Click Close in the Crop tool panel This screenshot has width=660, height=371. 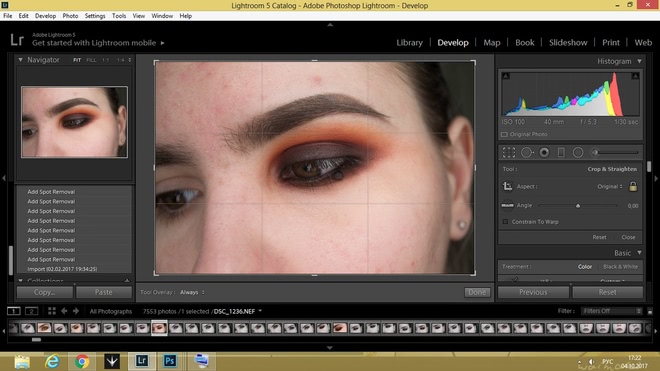(x=628, y=237)
